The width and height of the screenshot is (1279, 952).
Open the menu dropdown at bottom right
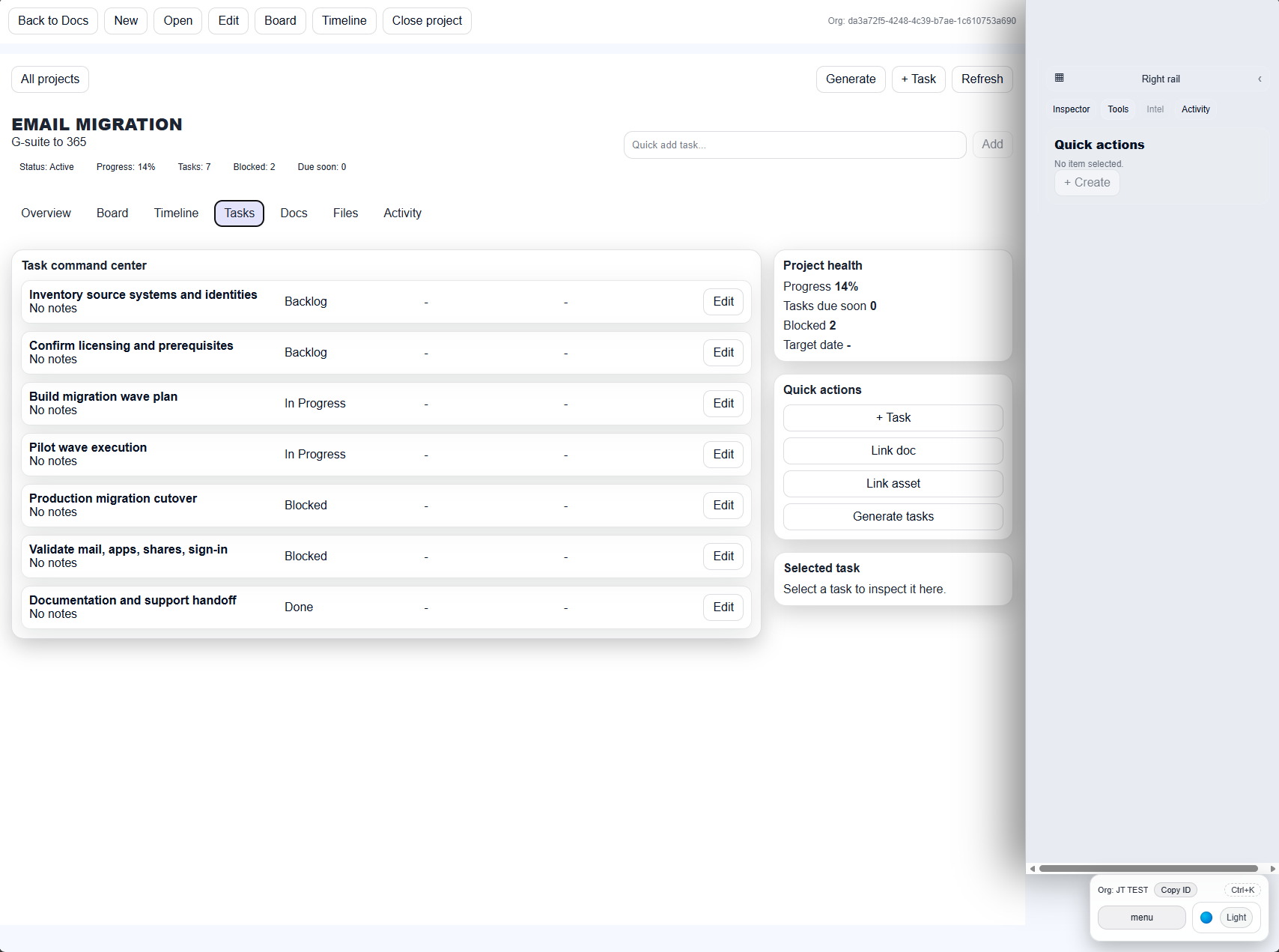coord(1141,917)
